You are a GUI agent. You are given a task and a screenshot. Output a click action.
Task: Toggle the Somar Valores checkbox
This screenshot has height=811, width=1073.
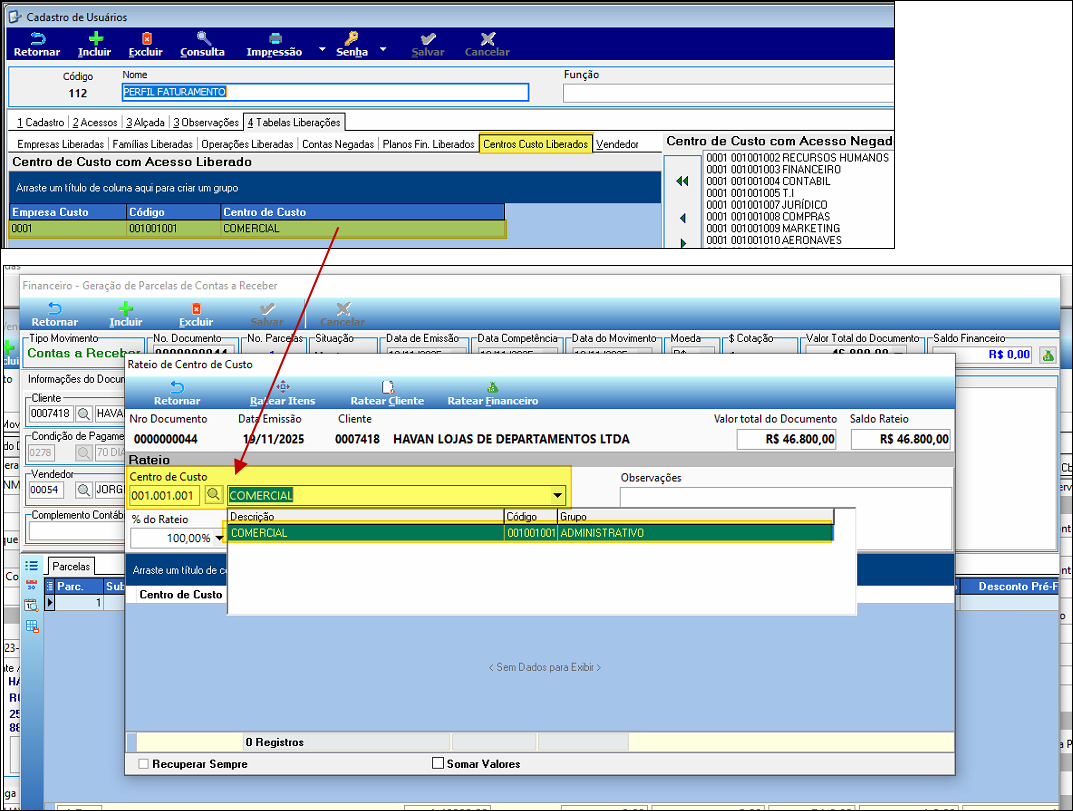(x=438, y=764)
